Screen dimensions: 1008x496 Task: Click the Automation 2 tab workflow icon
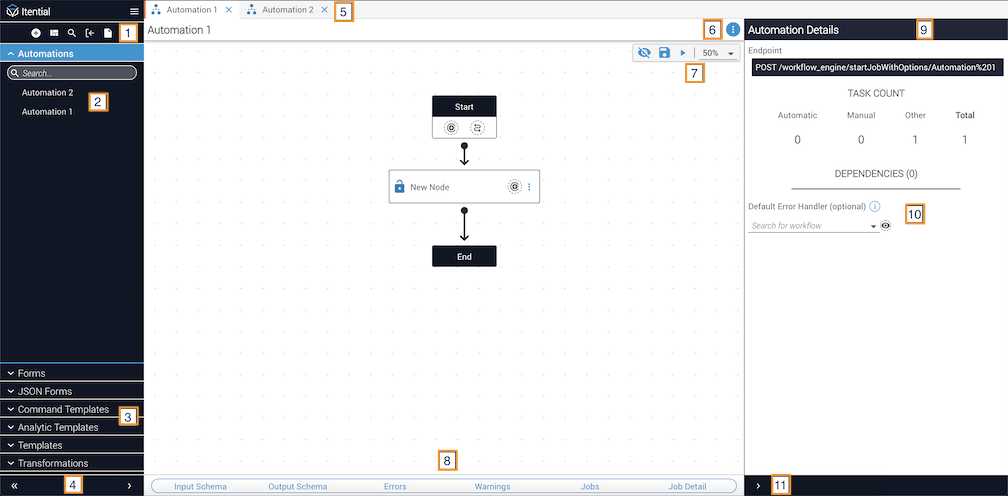click(x=251, y=10)
